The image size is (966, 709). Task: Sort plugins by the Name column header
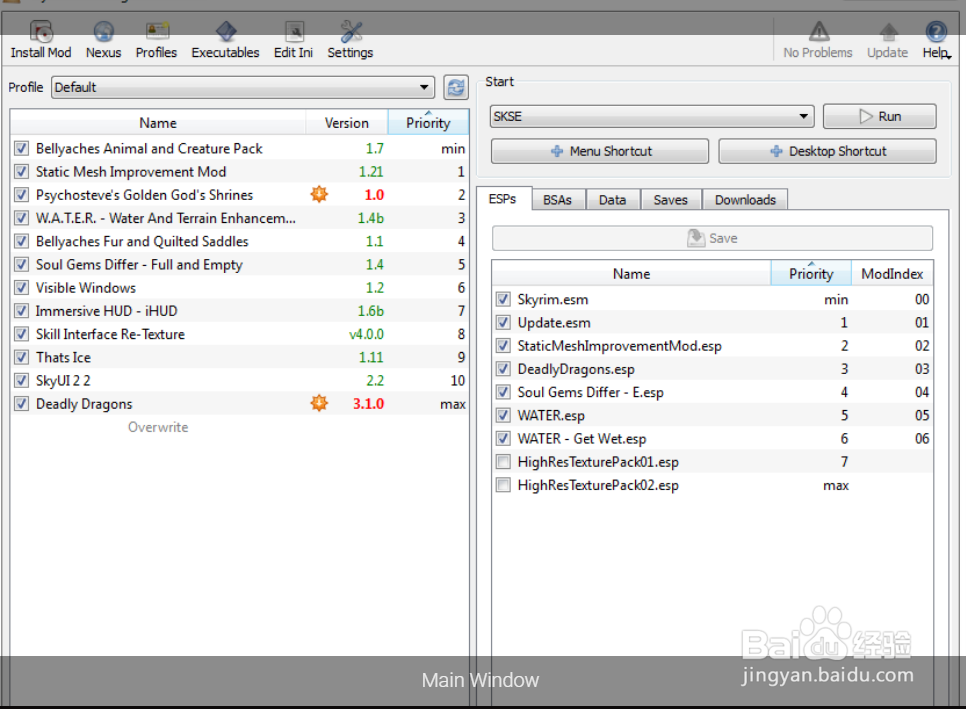[x=631, y=274]
